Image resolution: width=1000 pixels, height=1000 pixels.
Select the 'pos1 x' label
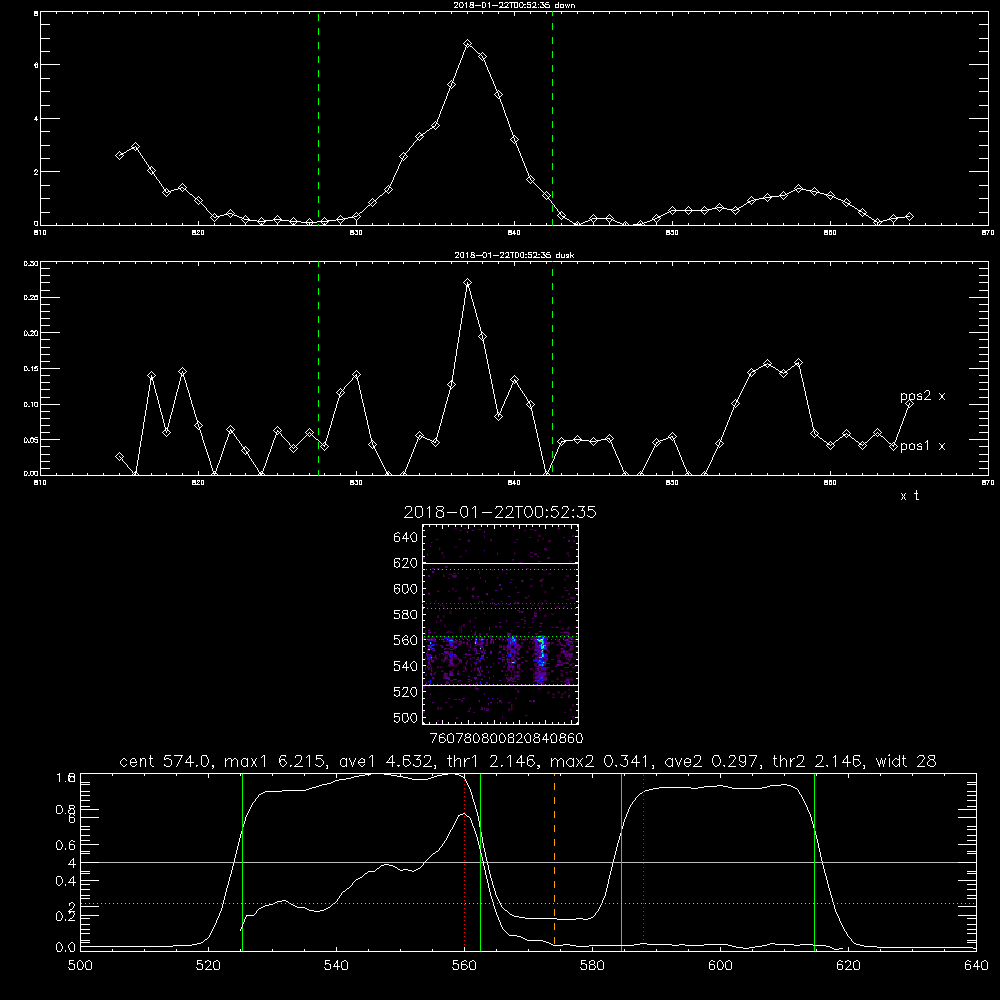pos(922,446)
